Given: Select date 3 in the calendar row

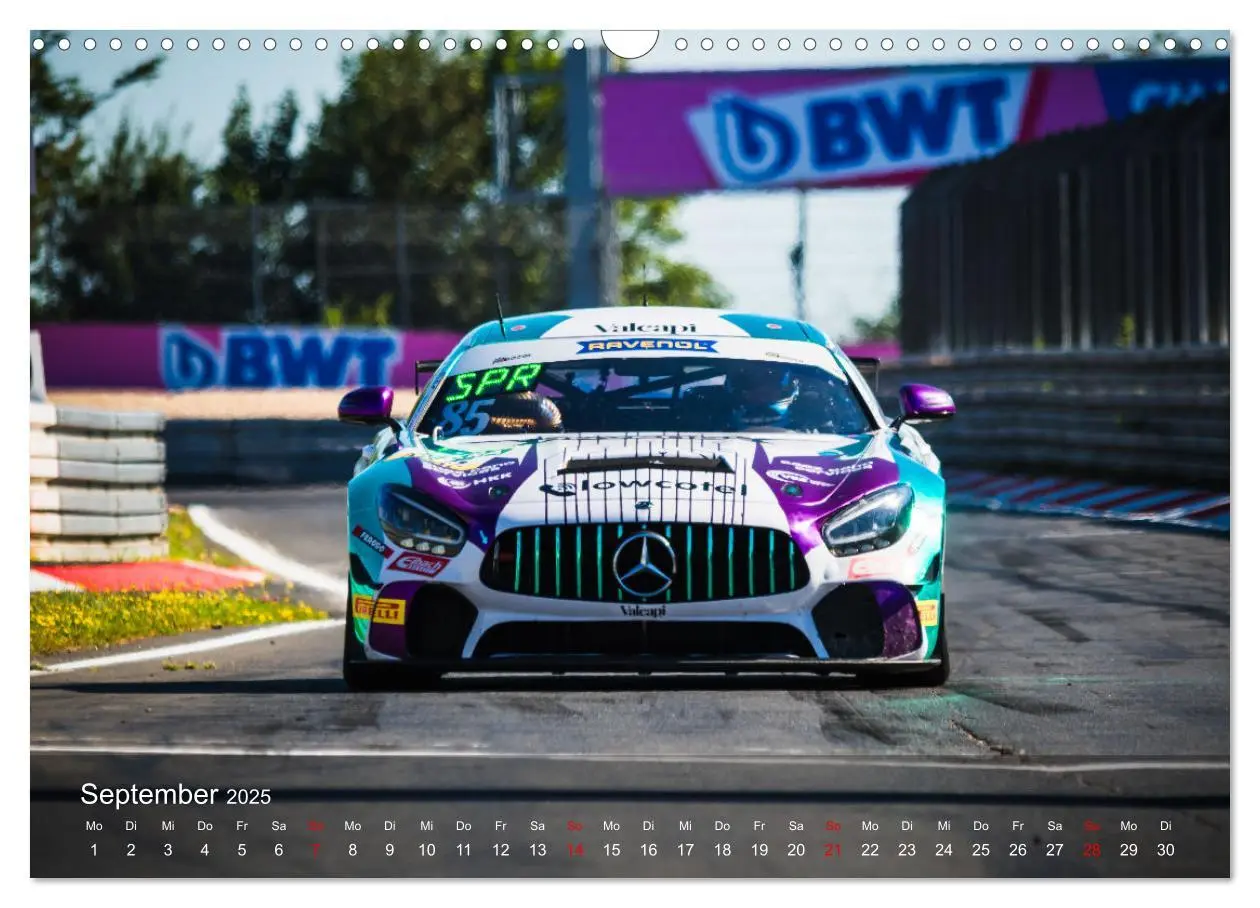Looking at the screenshot, I should tap(168, 850).
